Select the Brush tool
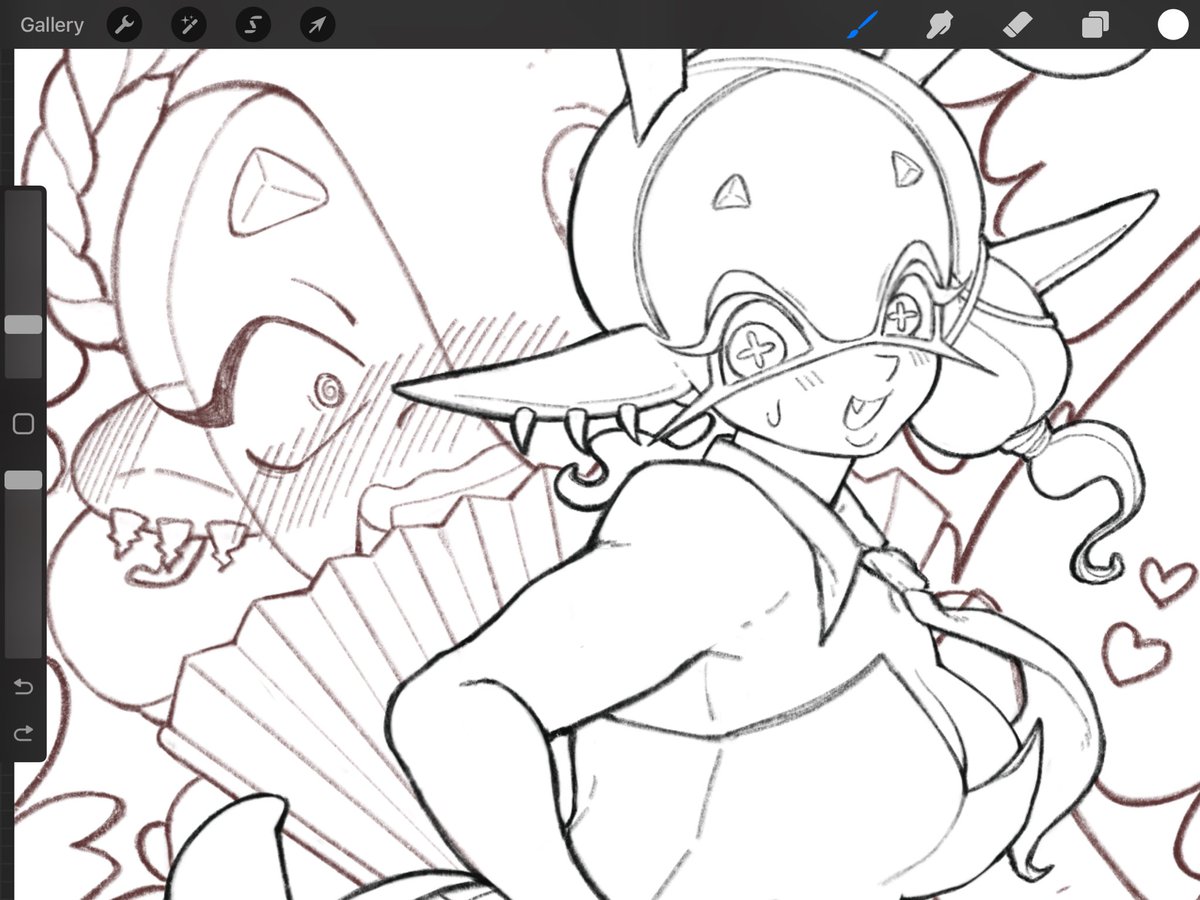This screenshot has height=900, width=1200. 862,25
